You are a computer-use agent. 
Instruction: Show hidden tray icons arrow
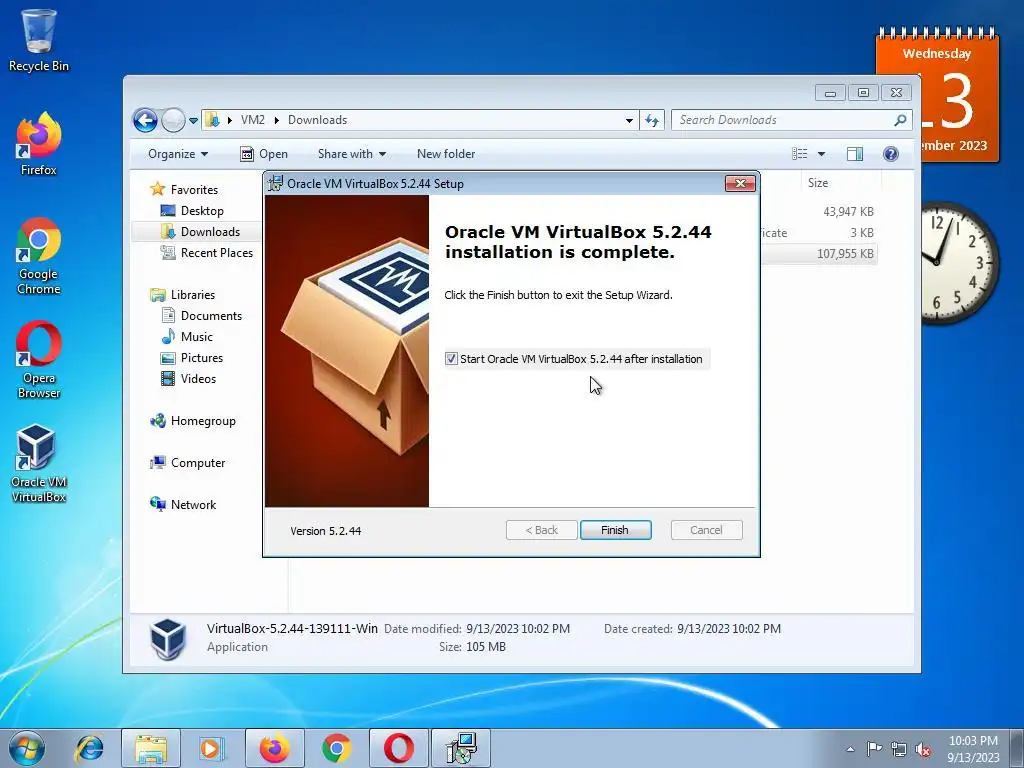(x=850, y=749)
